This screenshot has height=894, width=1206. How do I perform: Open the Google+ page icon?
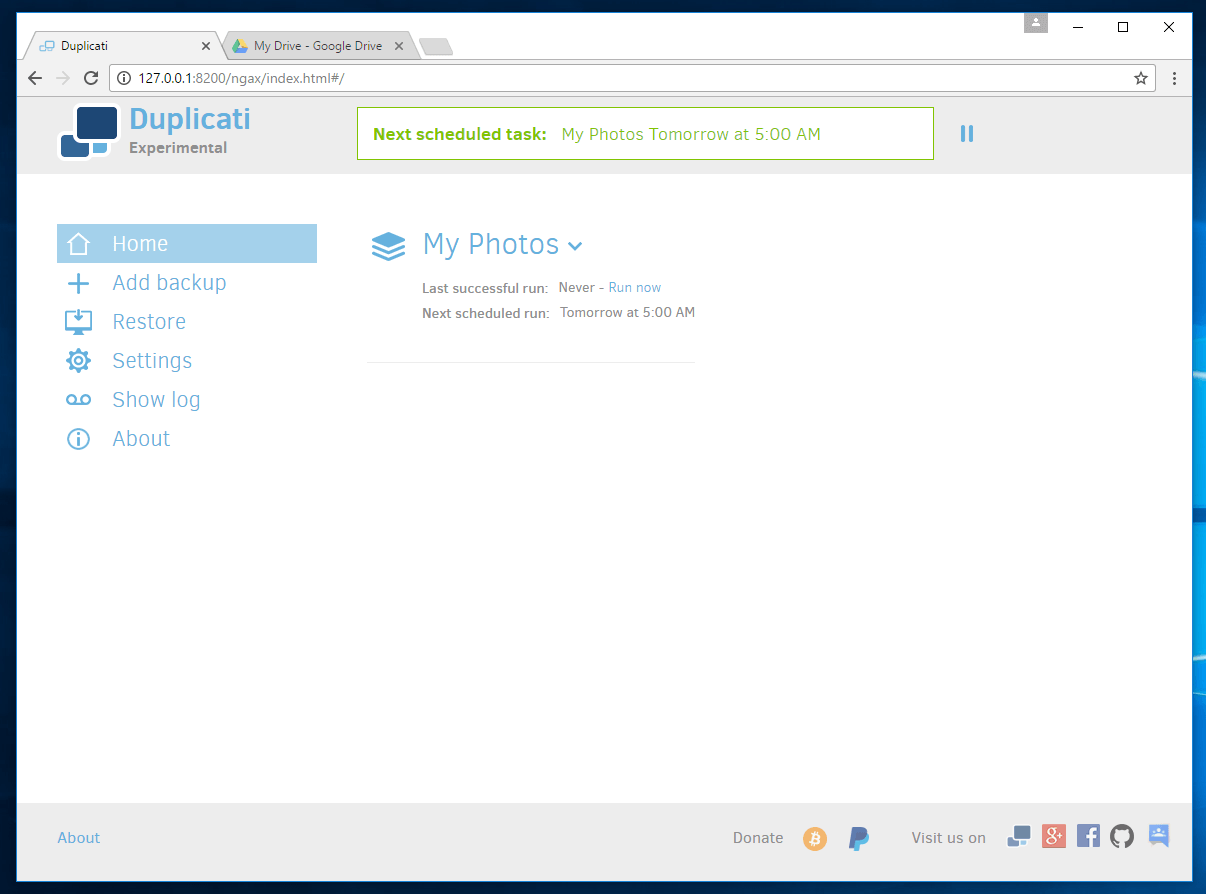pyautogui.click(x=1053, y=836)
